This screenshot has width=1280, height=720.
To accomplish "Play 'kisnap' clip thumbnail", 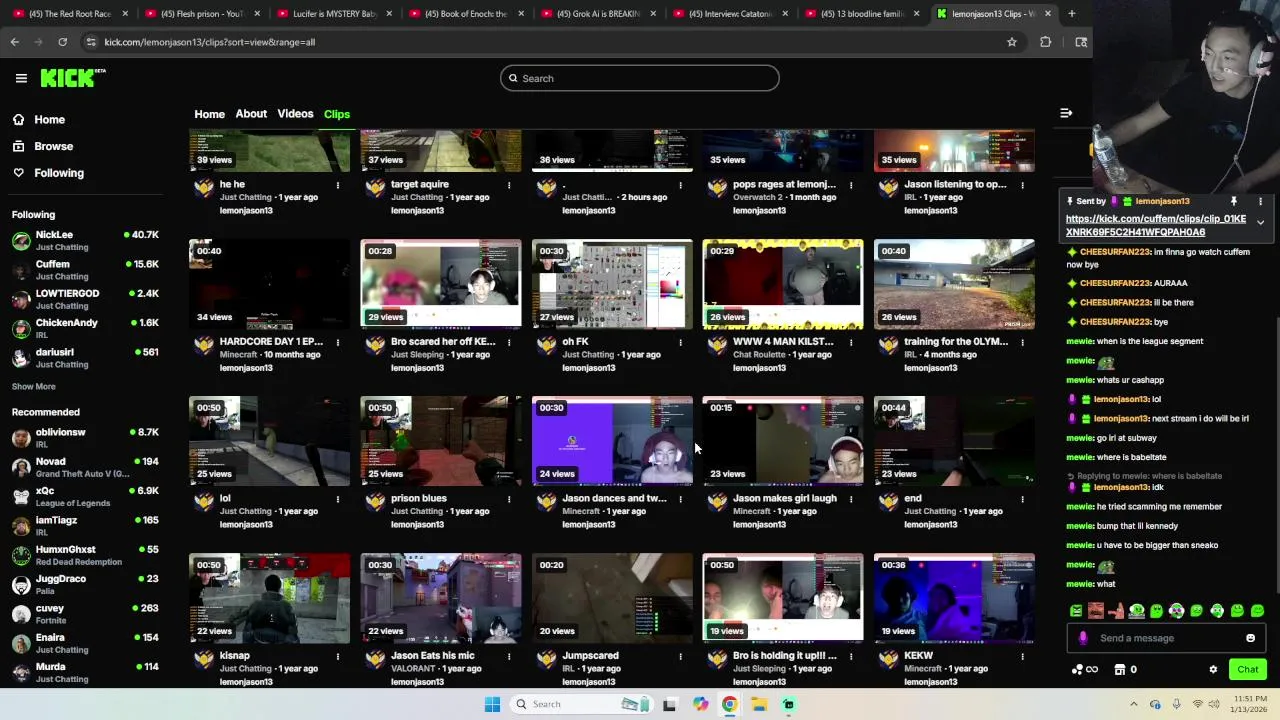I will [270, 598].
